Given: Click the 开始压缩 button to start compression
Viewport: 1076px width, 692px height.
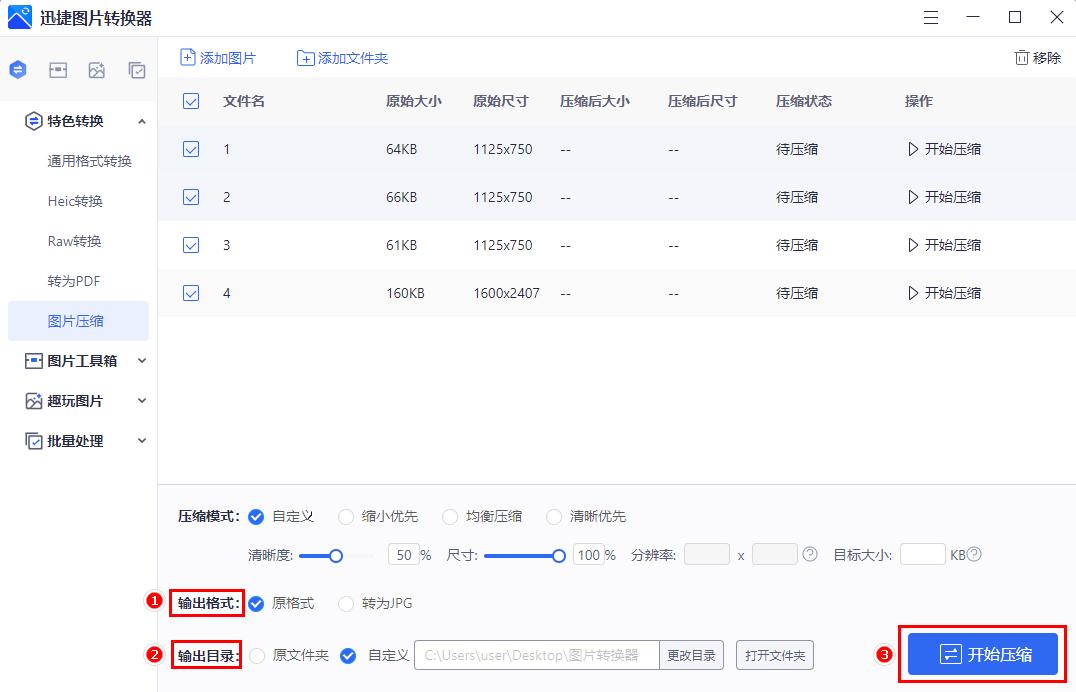Looking at the screenshot, I should (981, 654).
